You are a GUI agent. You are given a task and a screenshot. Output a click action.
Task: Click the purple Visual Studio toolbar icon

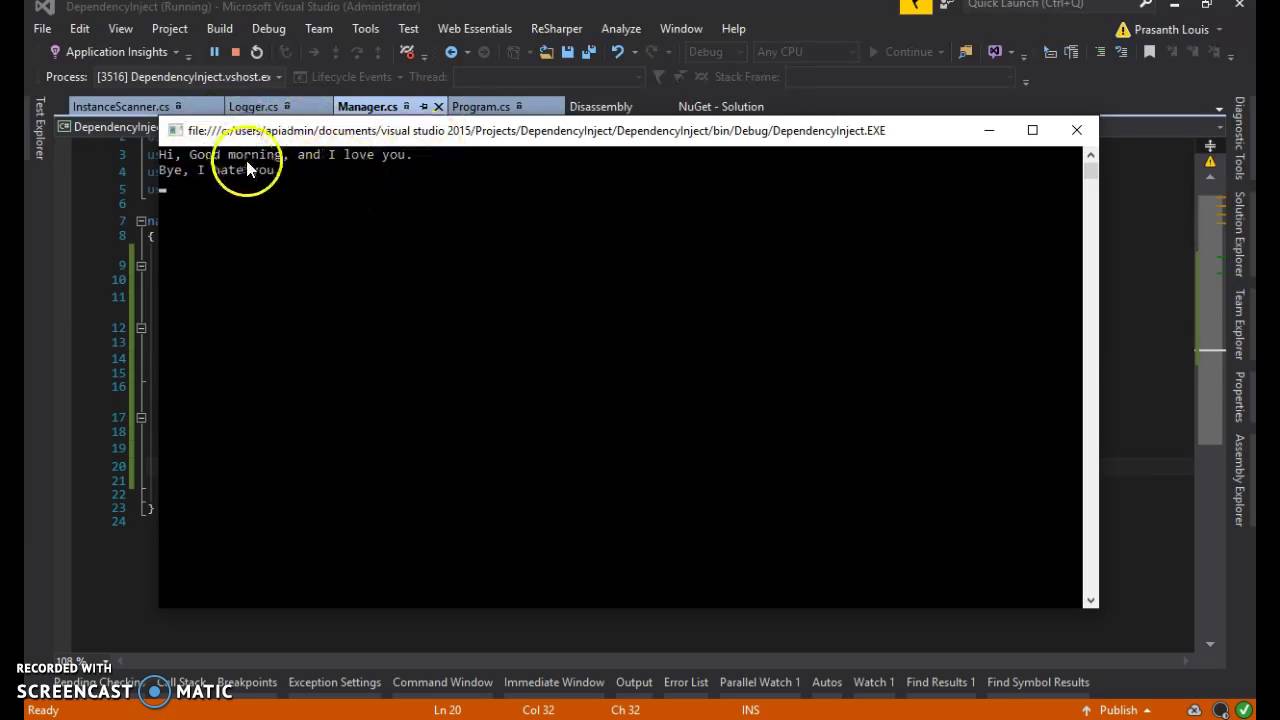[995, 52]
